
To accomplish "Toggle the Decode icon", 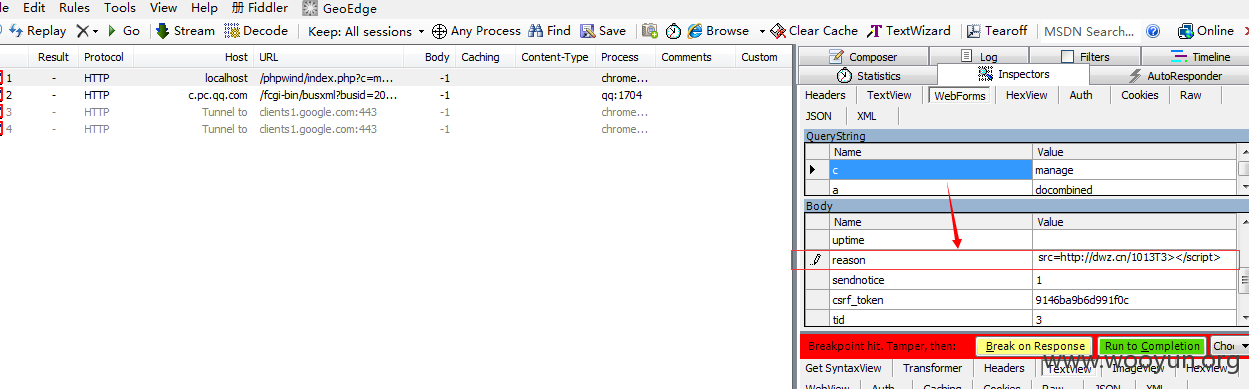I will [x=232, y=31].
